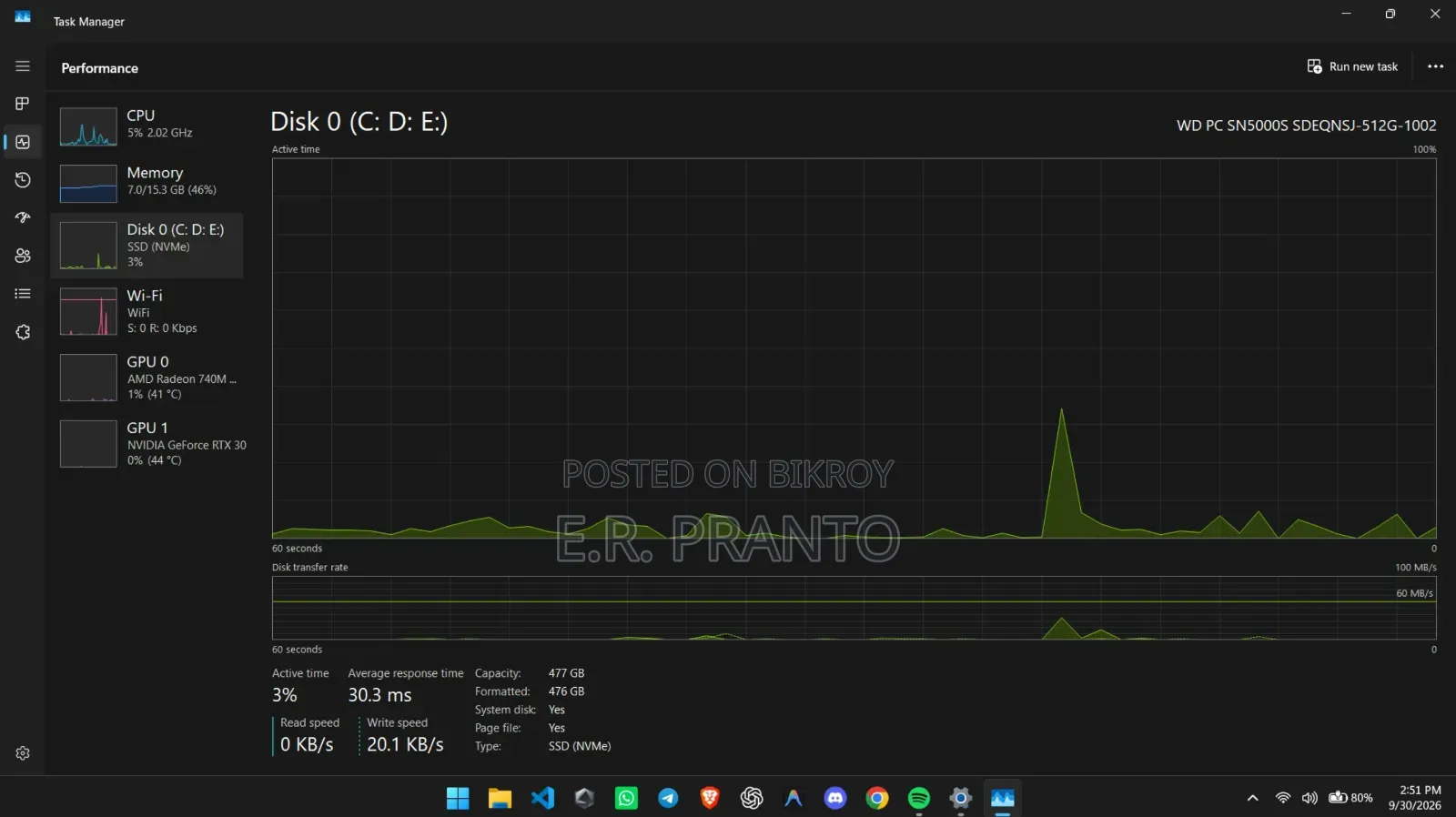Click the 30.3 ms average response value
Image resolution: width=1456 pixels, height=817 pixels.
[379, 695]
